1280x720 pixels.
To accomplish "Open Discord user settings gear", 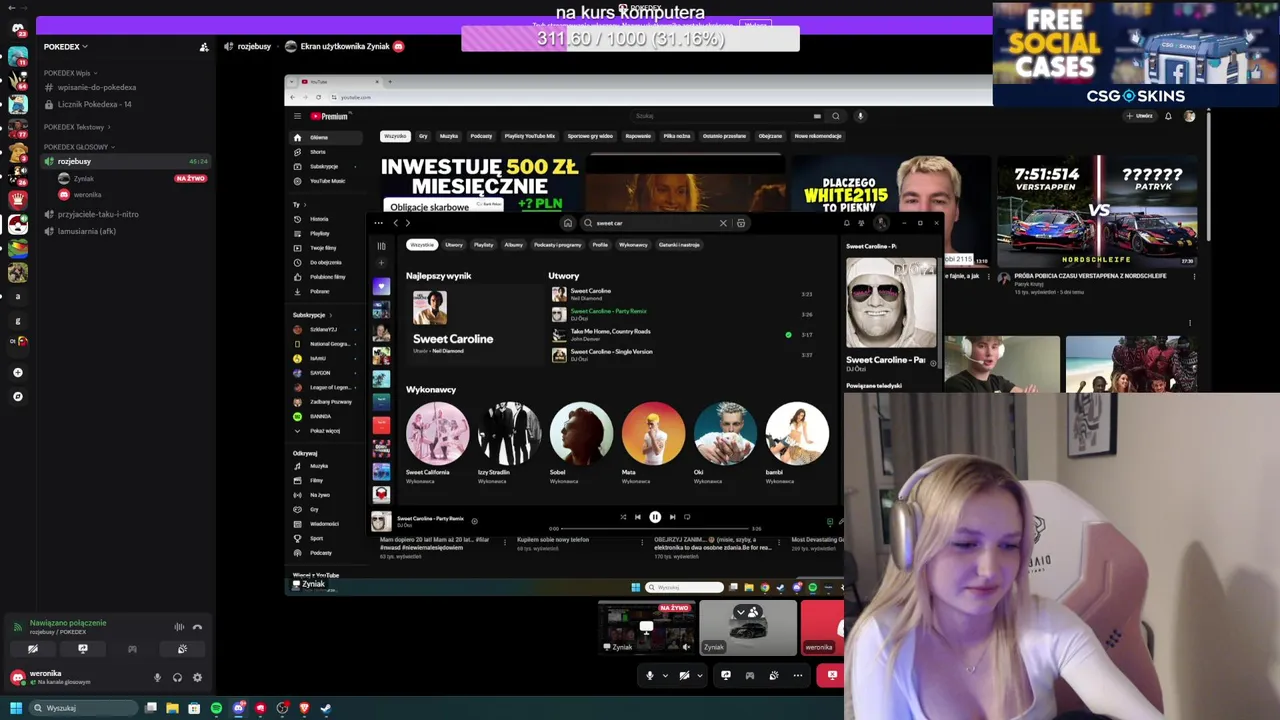I will (x=197, y=677).
